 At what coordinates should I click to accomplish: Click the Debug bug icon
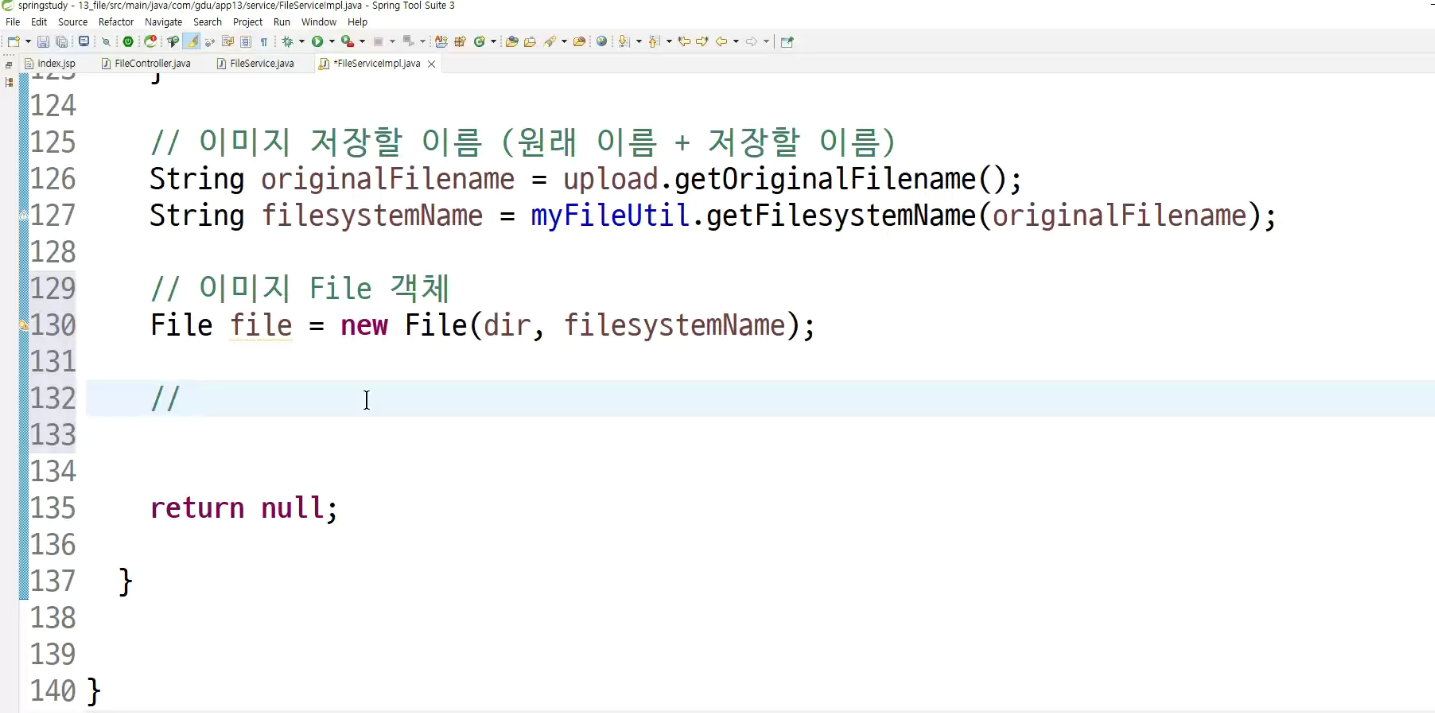point(287,41)
